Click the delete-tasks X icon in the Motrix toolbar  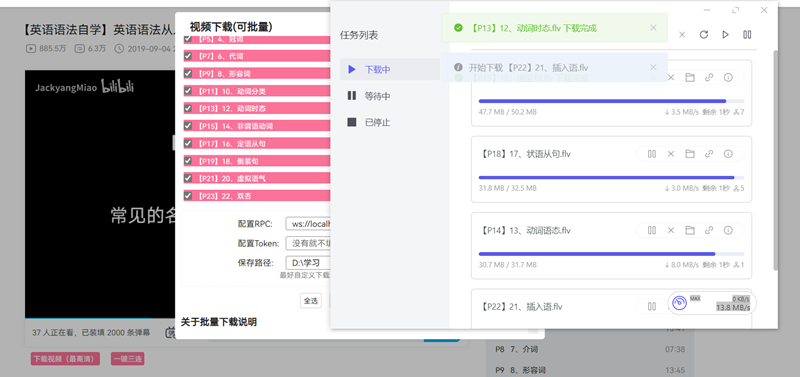[x=682, y=35]
